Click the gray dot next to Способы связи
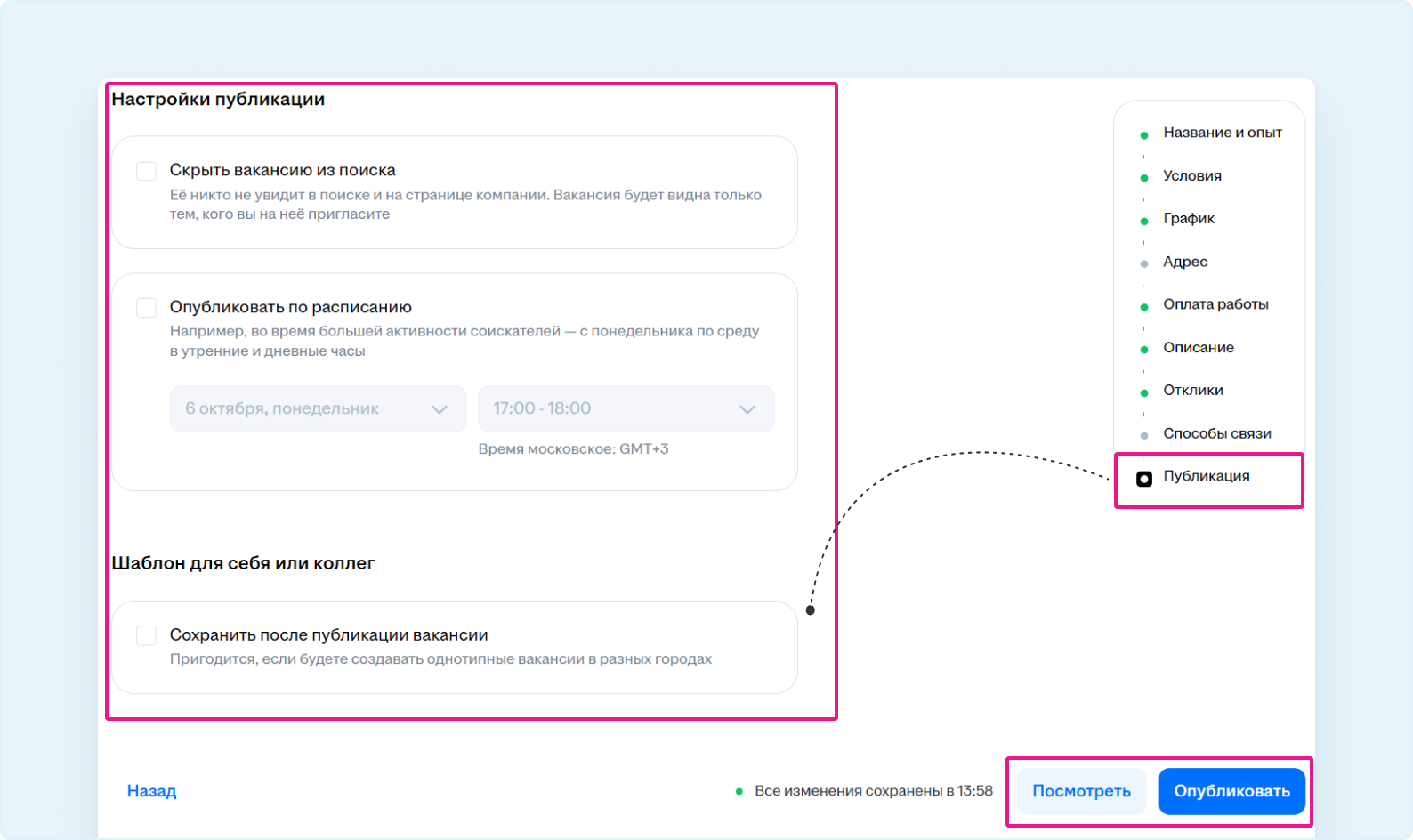The width and height of the screenshot is (1413, 840). click(x=1144, y=435)
